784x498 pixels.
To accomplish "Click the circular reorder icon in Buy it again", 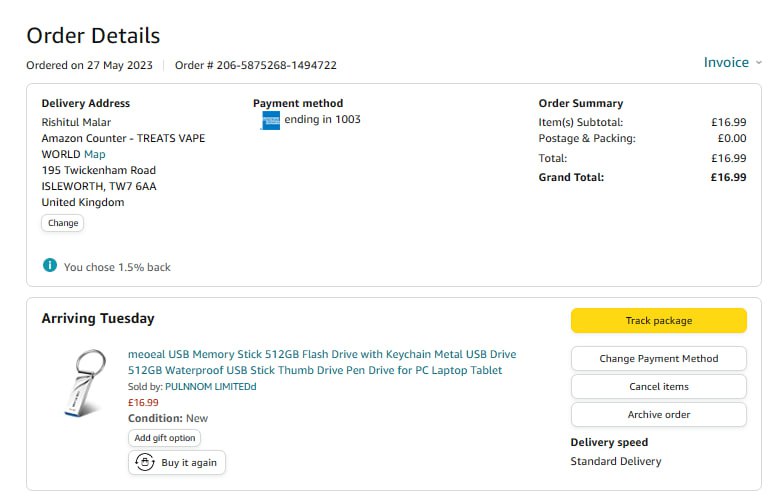I will coord(145,463).
